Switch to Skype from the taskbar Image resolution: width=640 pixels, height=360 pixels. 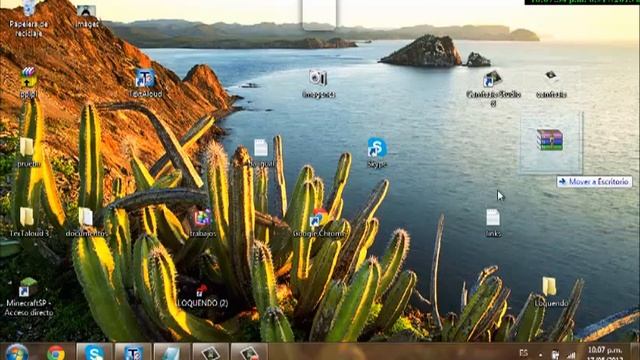coord(94,352)
